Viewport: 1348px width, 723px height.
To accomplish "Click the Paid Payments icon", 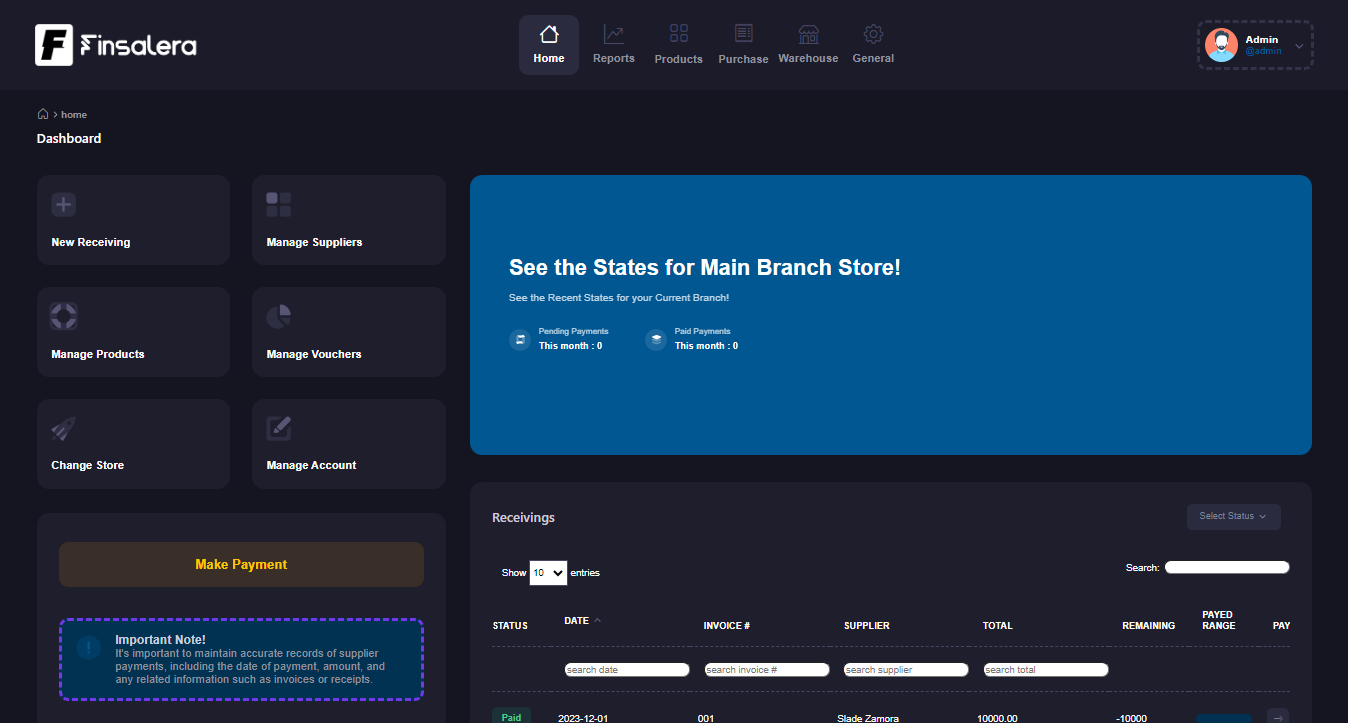I will [x=656, y=339].
